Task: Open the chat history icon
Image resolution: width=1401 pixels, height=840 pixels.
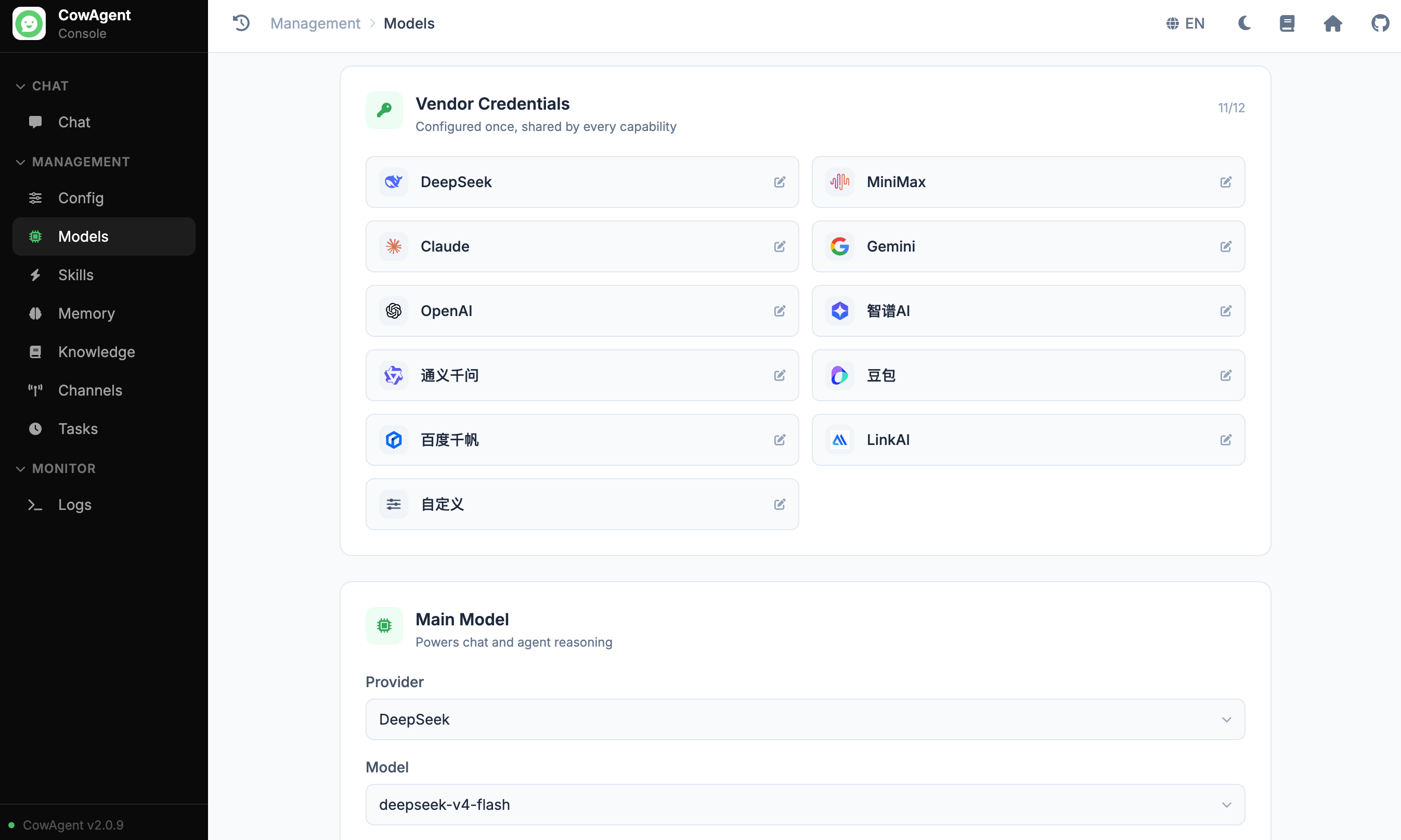Action: click(241, 23)
